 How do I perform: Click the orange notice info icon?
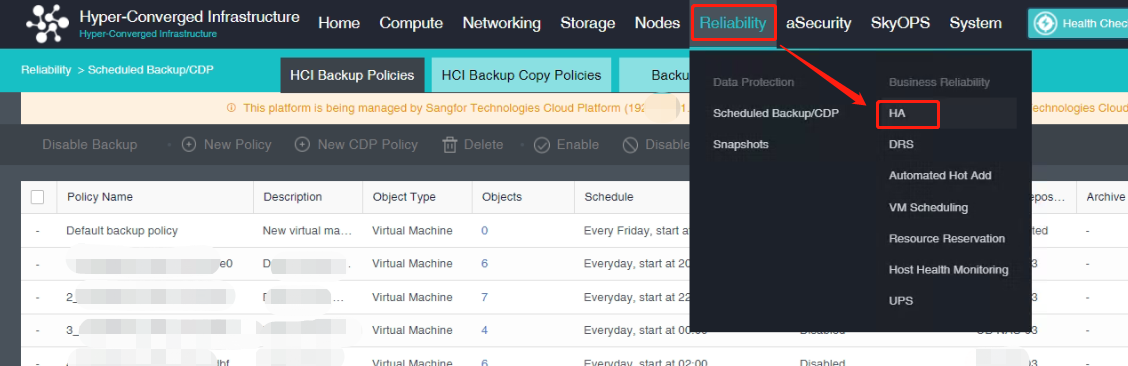tap(231, 108)
